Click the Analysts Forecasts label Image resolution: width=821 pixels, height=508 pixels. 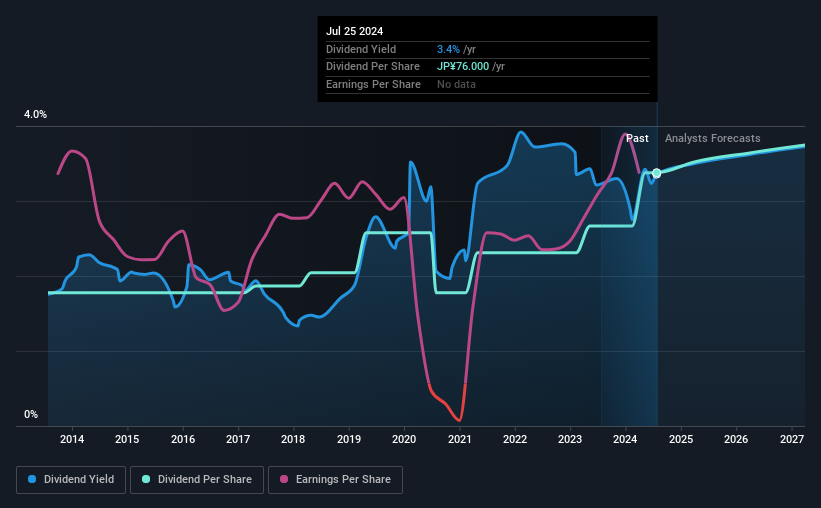[713, 138]
